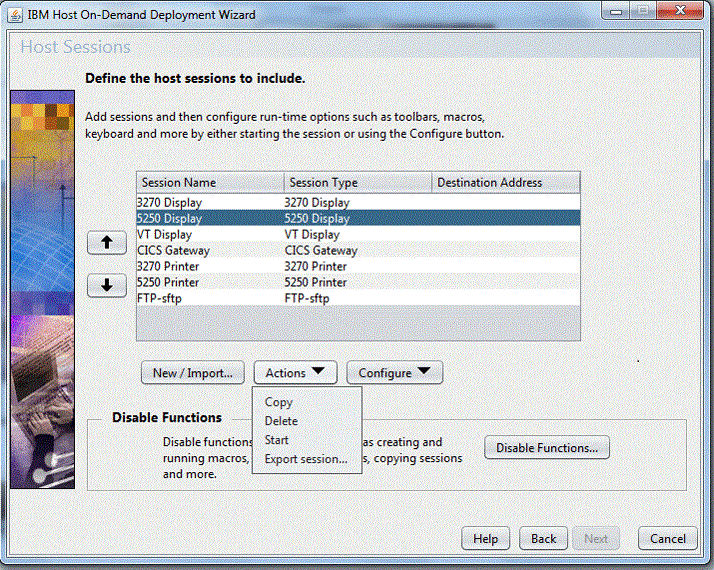Click VT Display in Session Type column
The width and height of the screenshot is (714, 570).
pos(312,234)
